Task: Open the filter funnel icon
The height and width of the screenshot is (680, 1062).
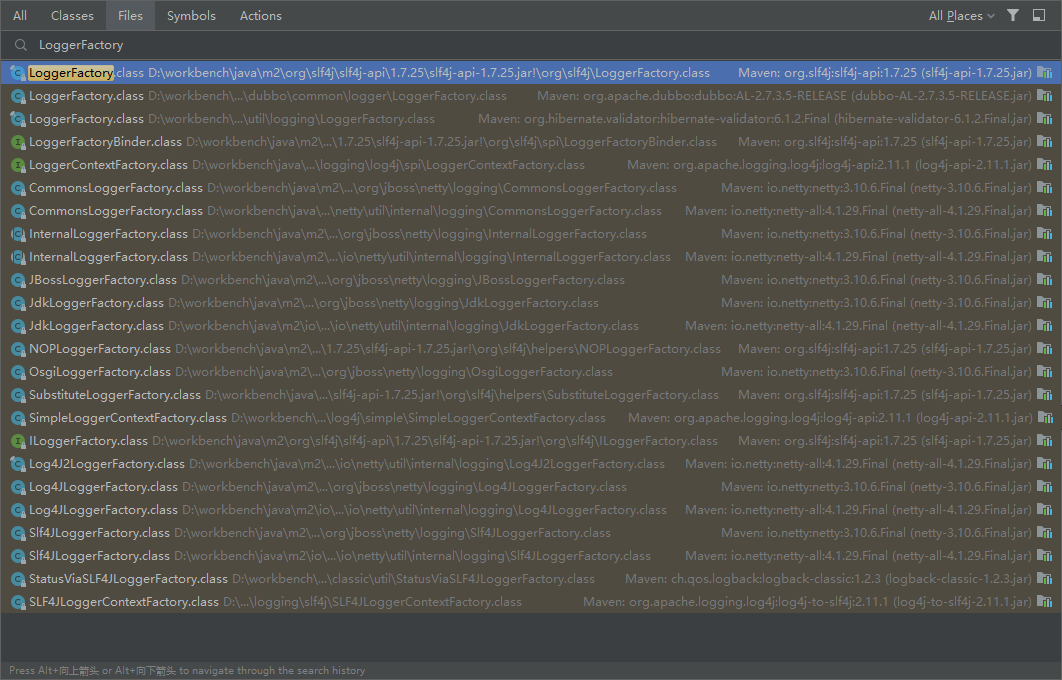Action: pyautogui.click(x=1013, y=15)
